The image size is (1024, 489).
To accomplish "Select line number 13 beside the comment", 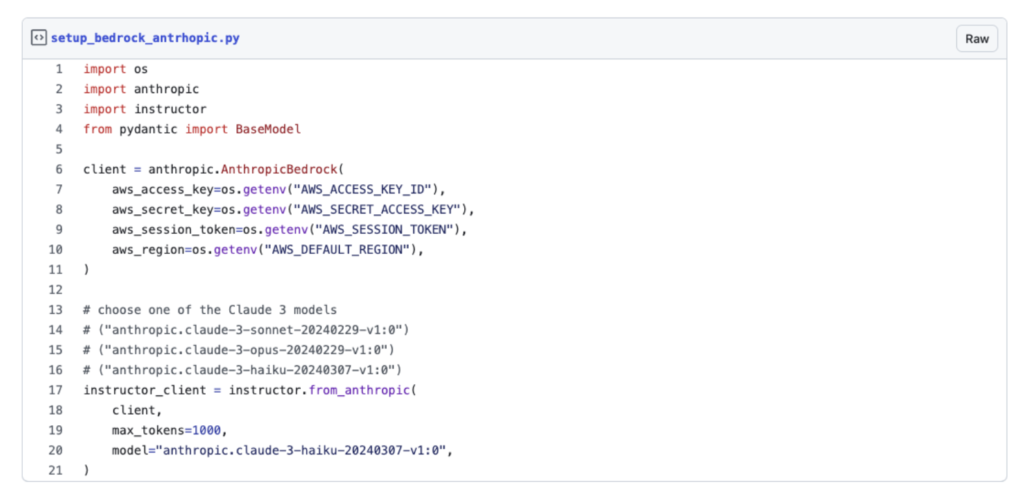I will [56, 309].
